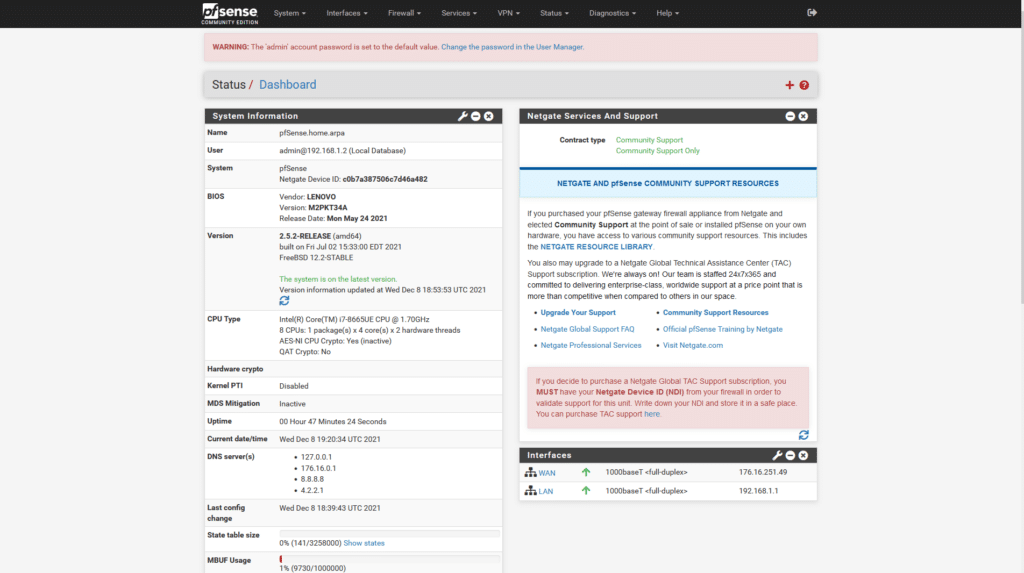The height and width of the screenshot is (573, 1024).
Task: Click WAN IP address 176.16.251.49
Action: (x=763, y=472)
